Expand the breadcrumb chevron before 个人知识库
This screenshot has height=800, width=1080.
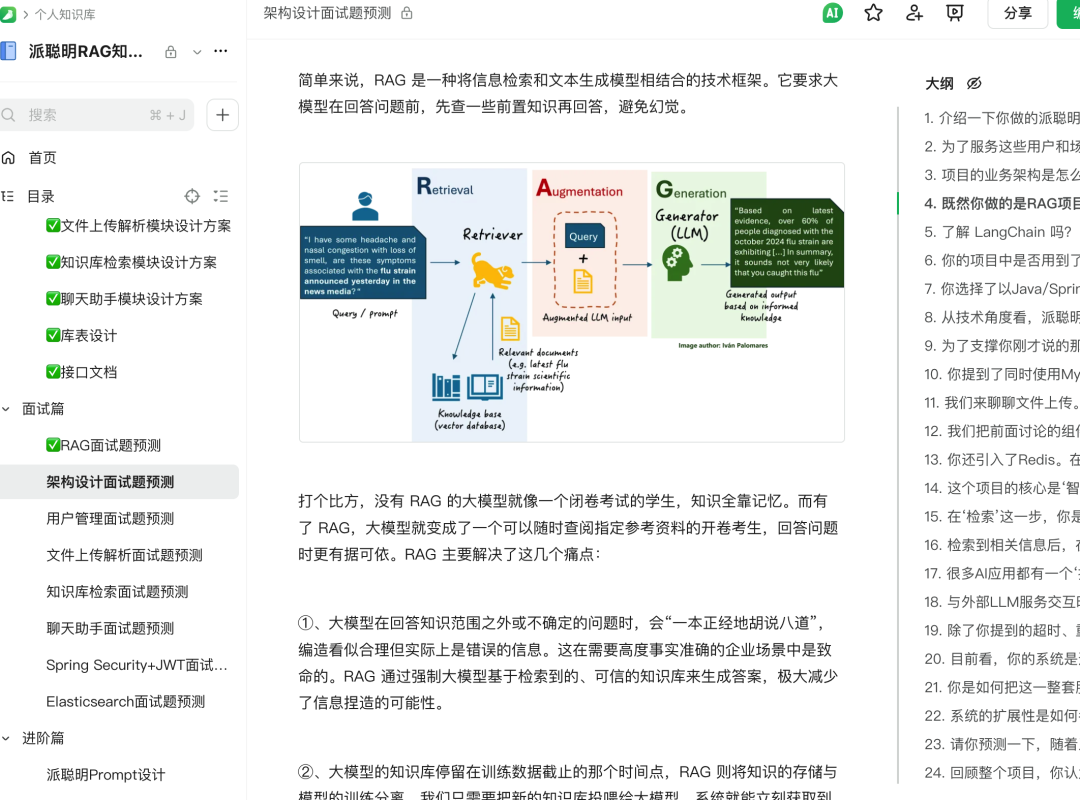25,14
